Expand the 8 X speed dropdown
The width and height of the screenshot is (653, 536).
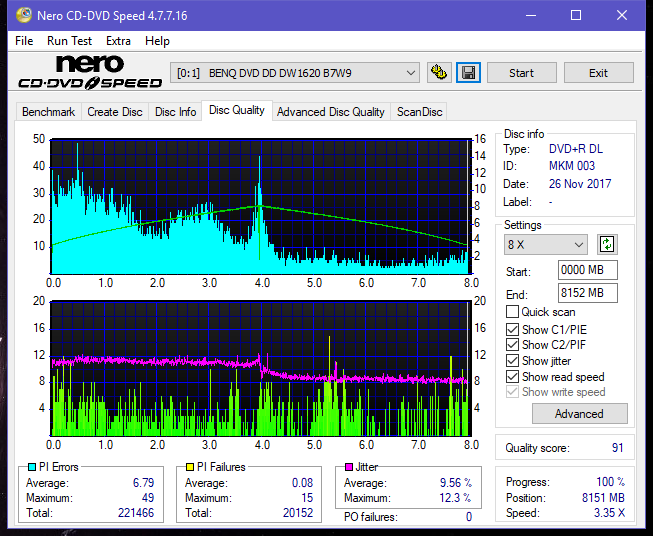point(546,244)
